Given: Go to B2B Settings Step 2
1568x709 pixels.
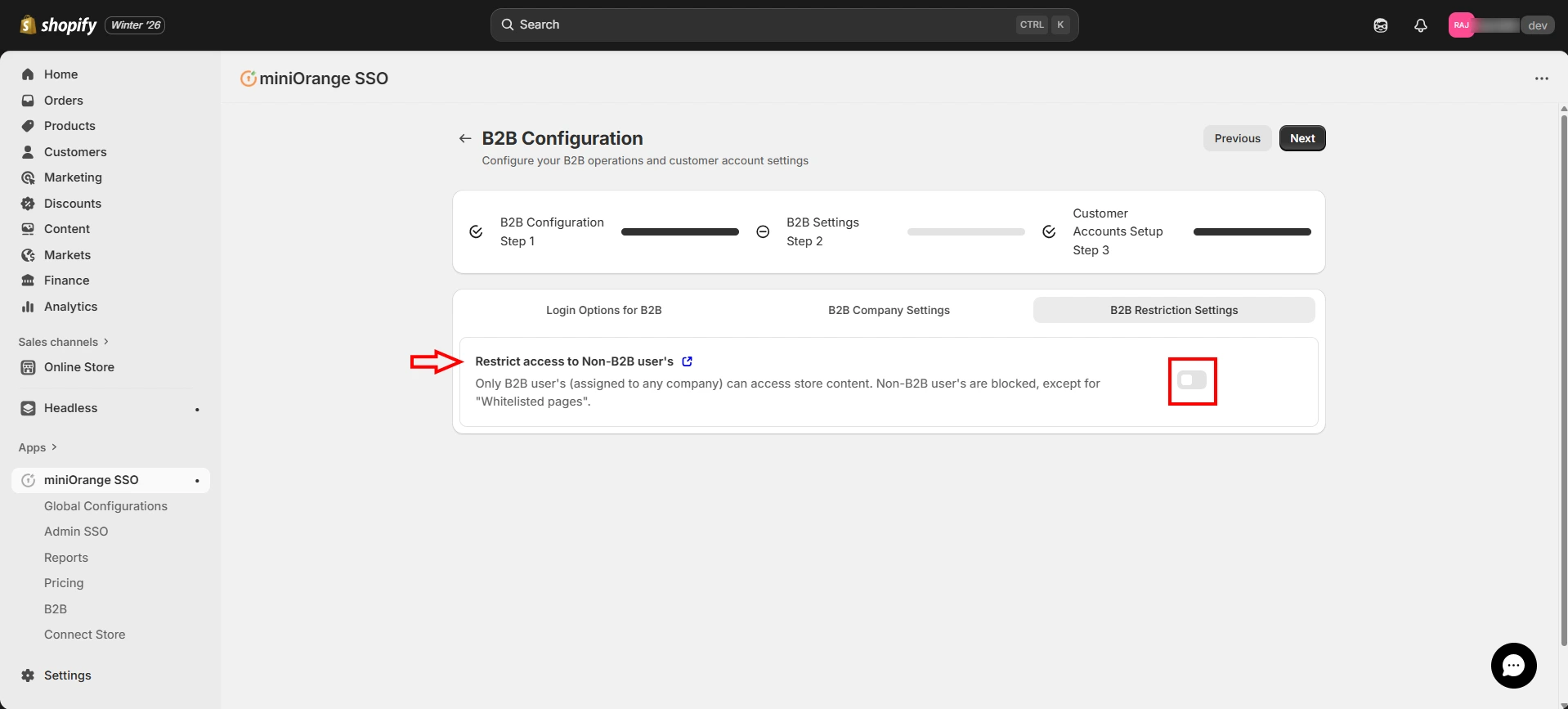Looking at the screenshot, I should 822,231.
